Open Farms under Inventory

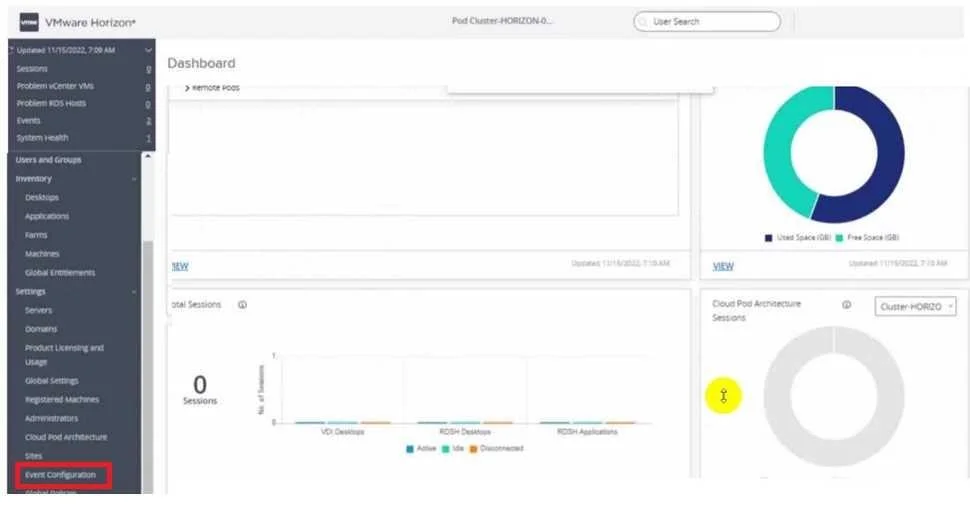[x=36, y=235]
